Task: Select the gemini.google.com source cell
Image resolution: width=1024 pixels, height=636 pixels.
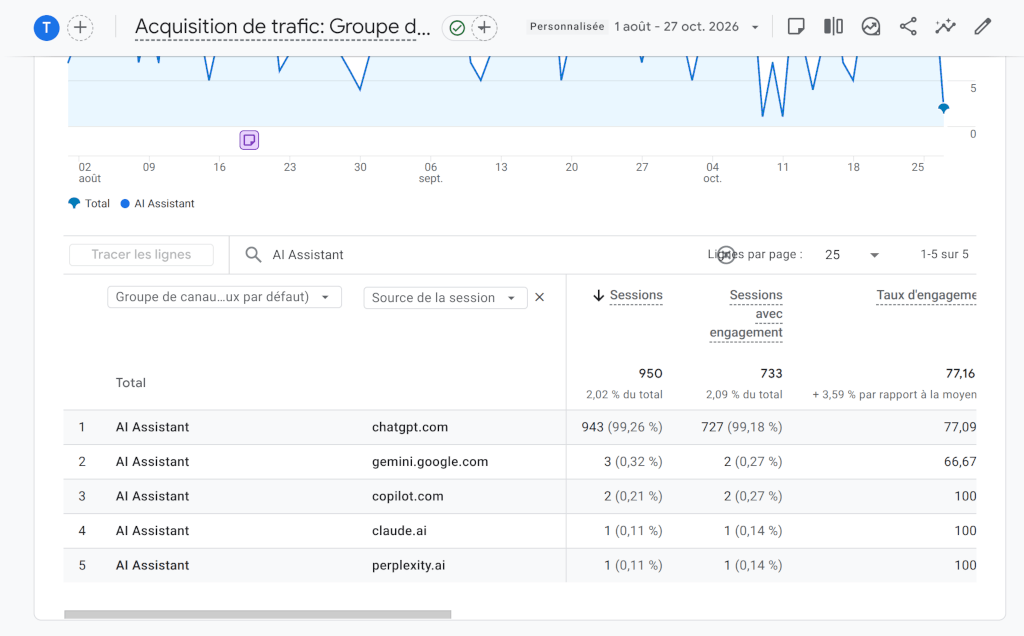Action: click(430, 462)
